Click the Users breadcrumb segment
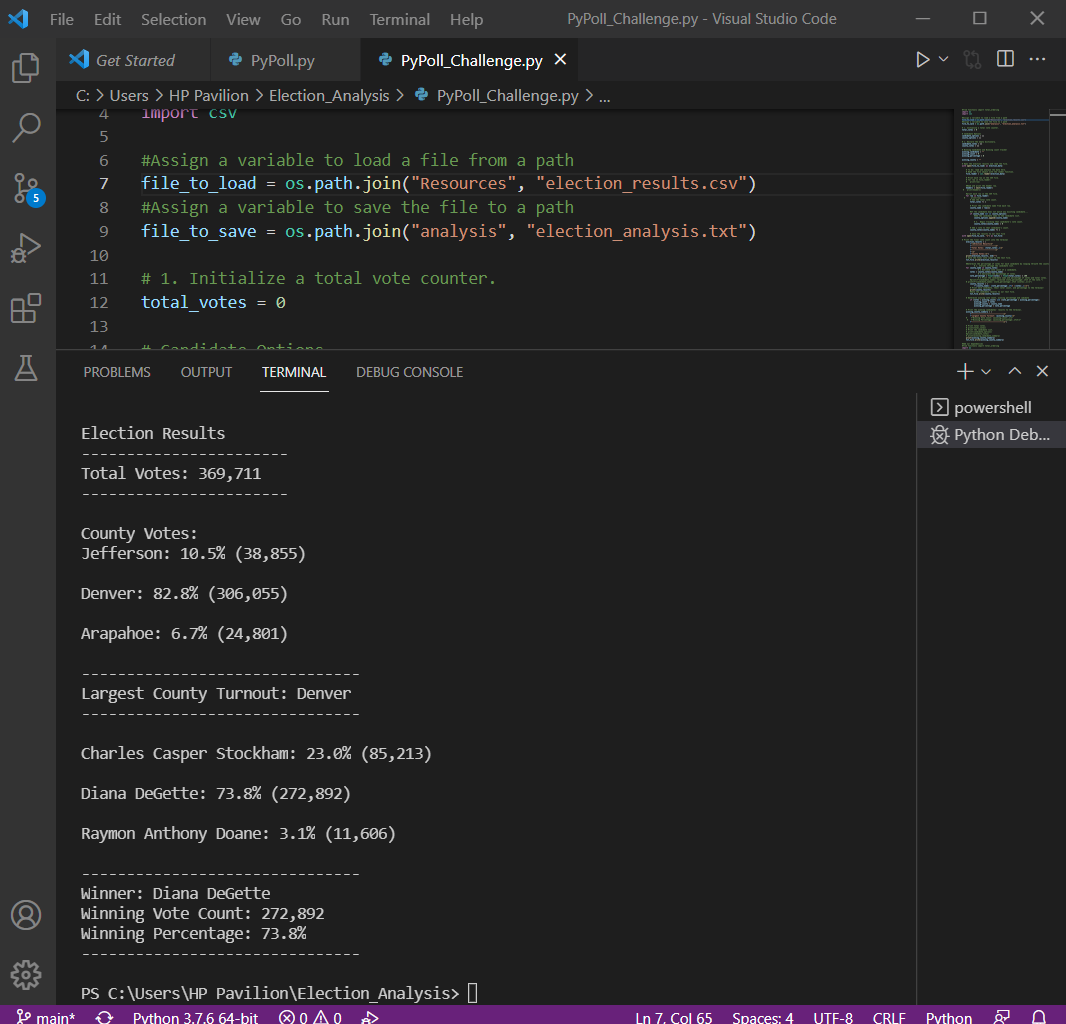The width and height of the screenshot is (1066, 1024). (x=129, y=96)
